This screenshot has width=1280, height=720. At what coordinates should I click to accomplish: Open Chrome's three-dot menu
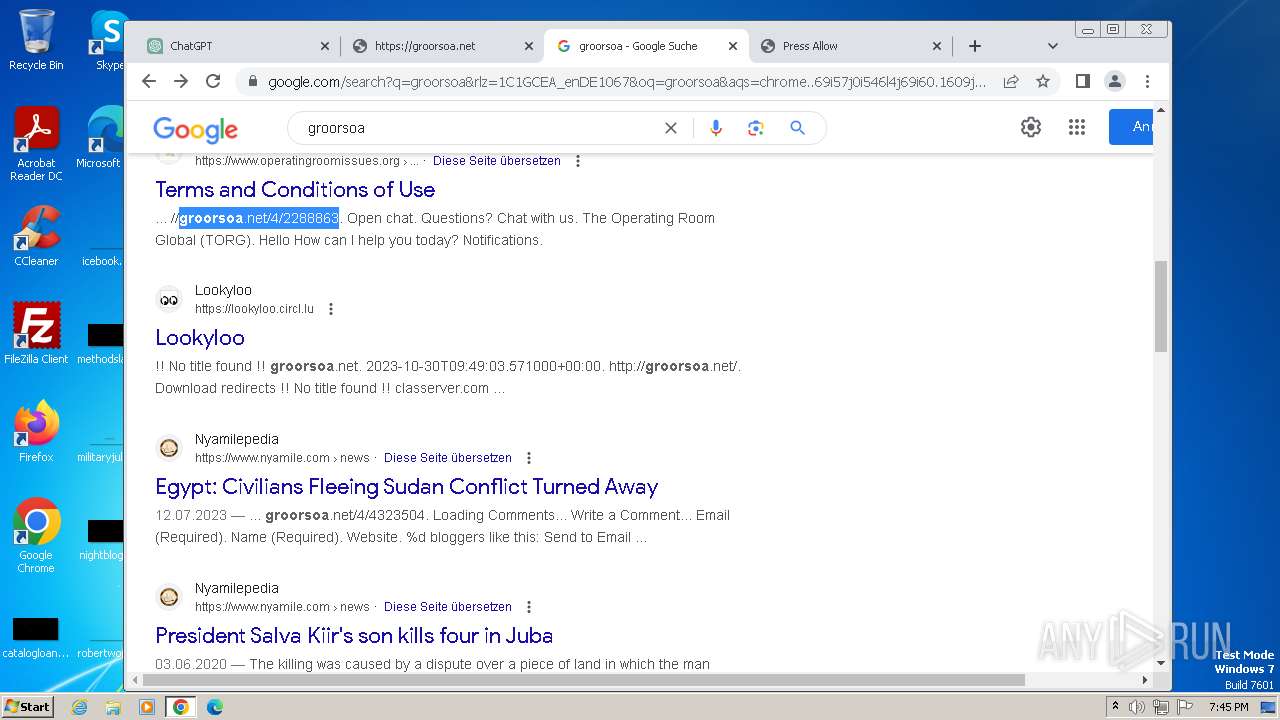tap(1147, 81)
